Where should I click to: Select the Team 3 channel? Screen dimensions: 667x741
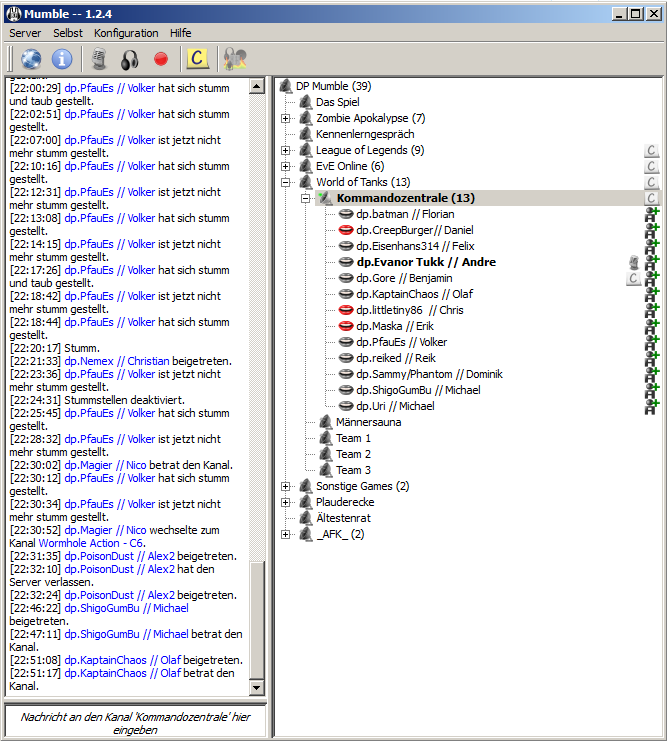point(353,470)
